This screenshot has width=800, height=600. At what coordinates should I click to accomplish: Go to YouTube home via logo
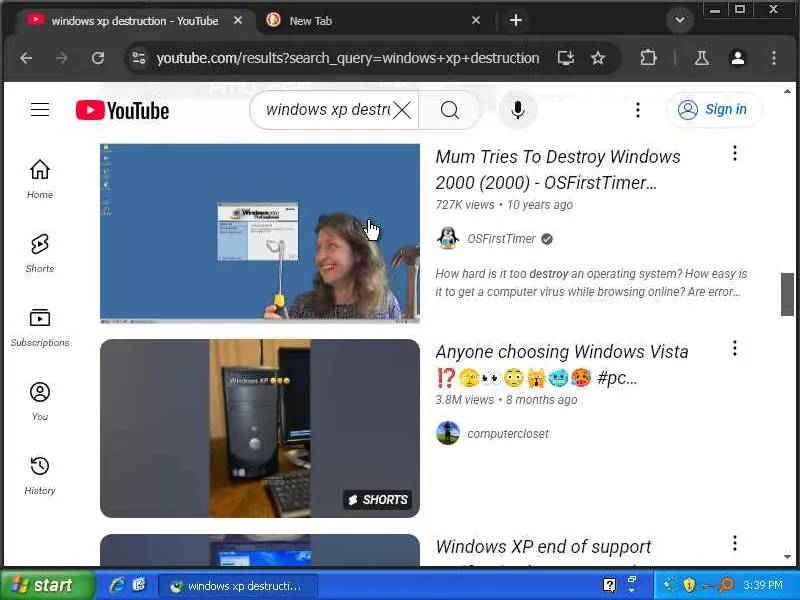122,110
